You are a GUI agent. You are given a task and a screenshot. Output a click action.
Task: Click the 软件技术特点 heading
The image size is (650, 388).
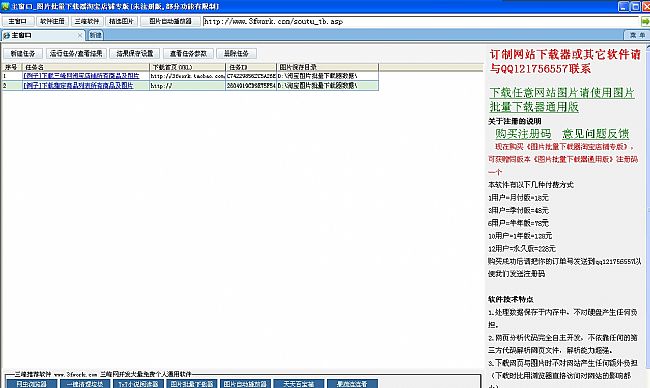(511, 299)
